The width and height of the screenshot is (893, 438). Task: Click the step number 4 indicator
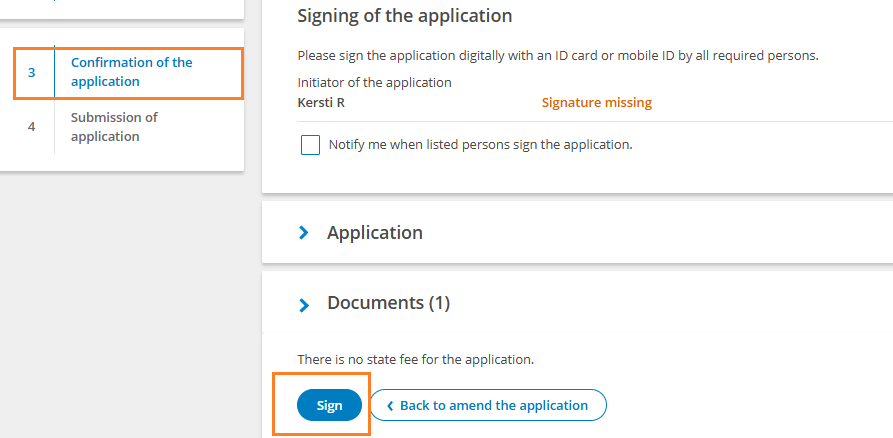[32, 127]
